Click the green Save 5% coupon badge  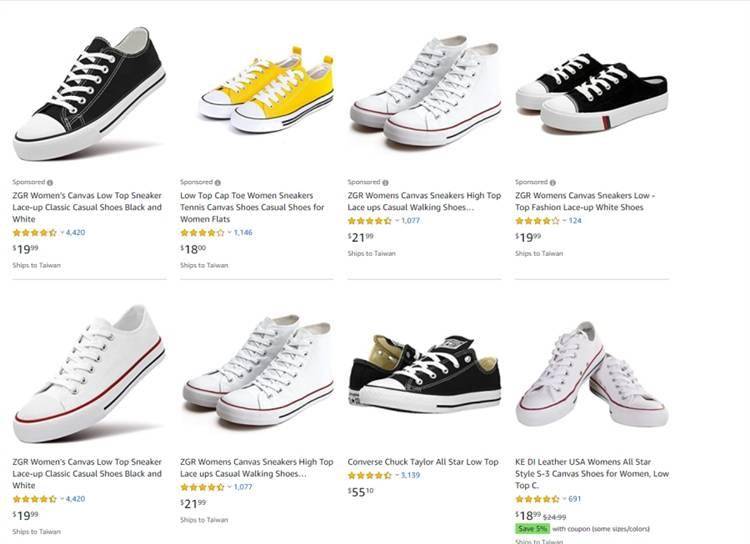(x=532, y=528)
